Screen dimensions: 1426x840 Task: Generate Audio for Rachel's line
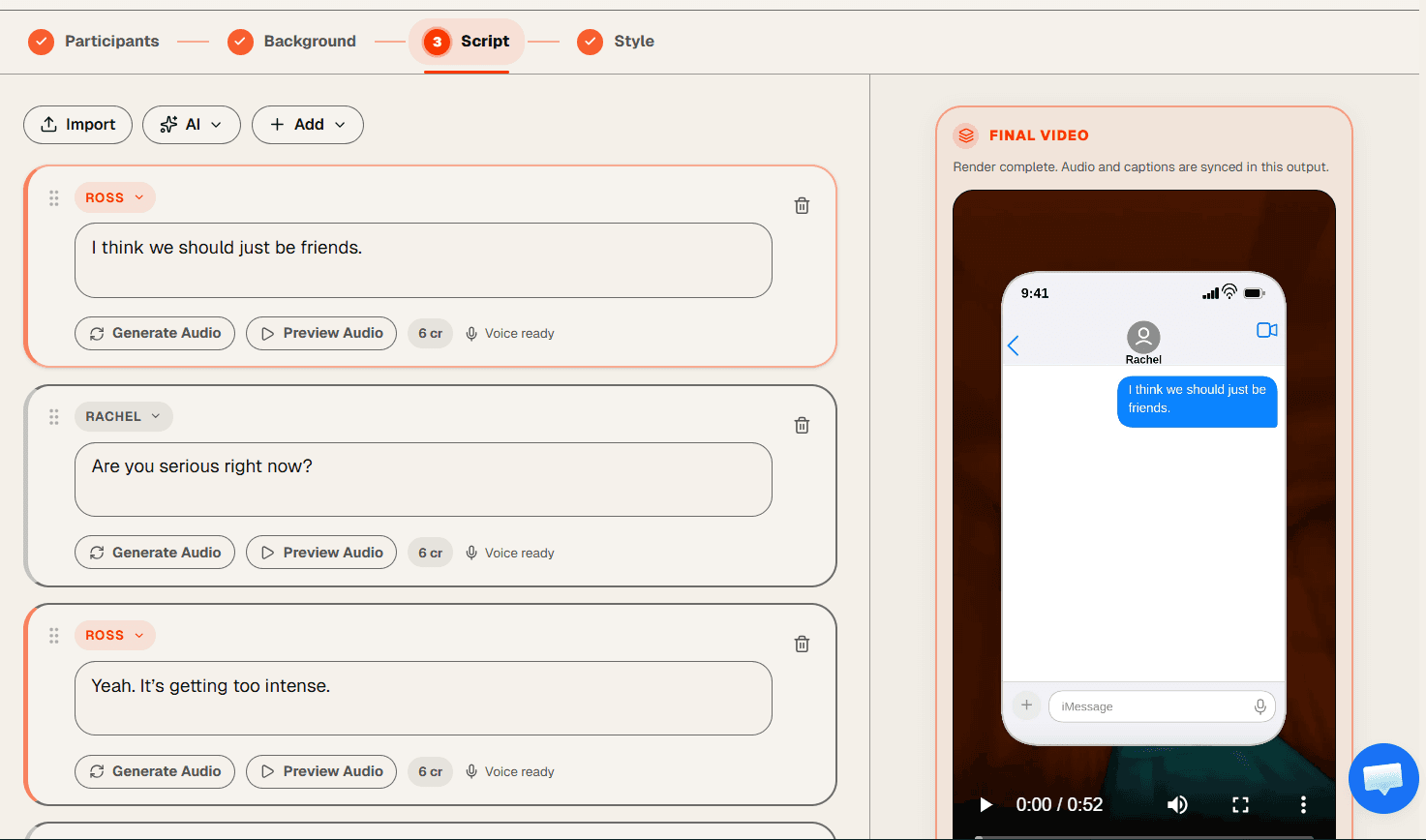154,552
